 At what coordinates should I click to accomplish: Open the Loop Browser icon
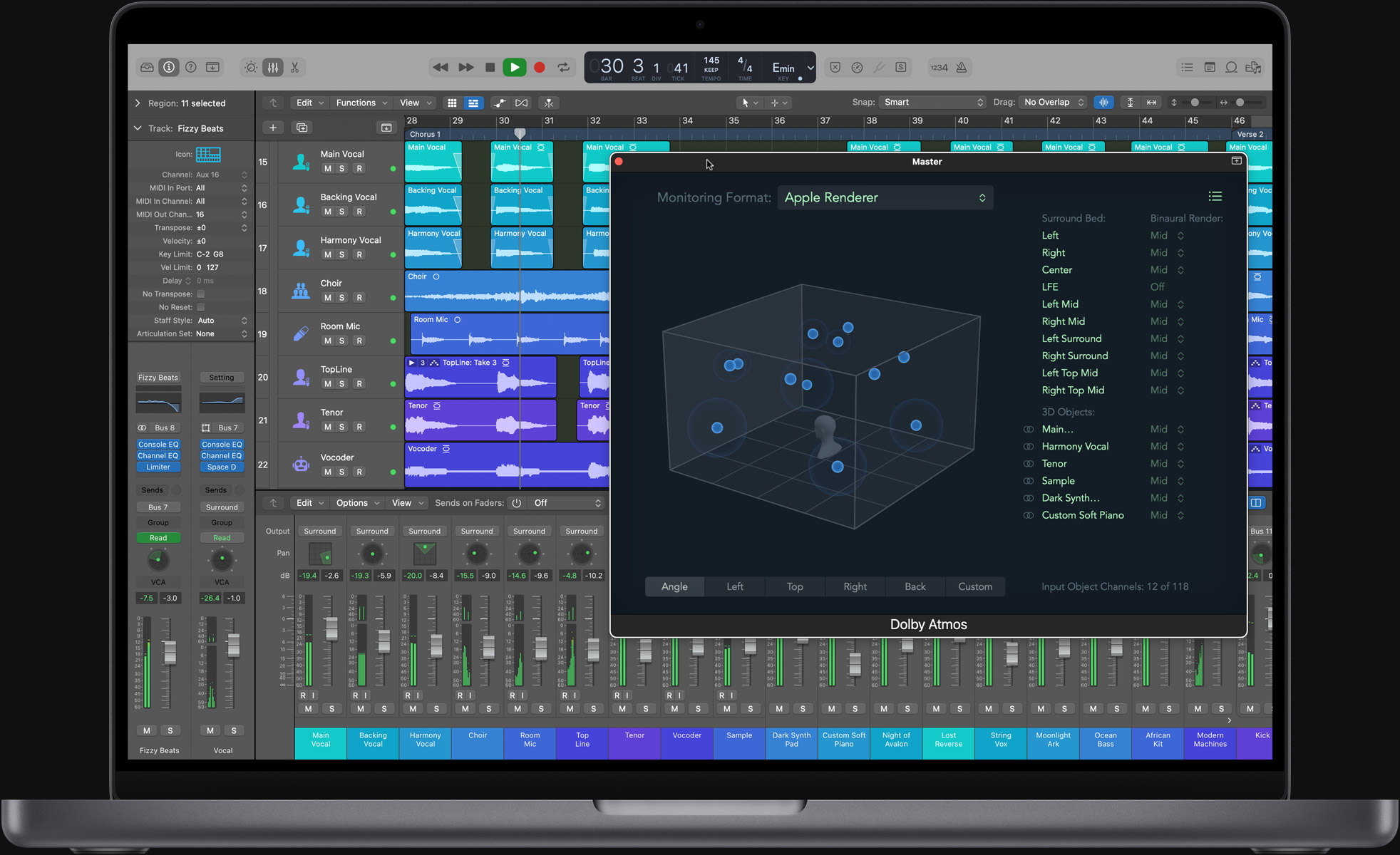click(x=1231, y=67)
